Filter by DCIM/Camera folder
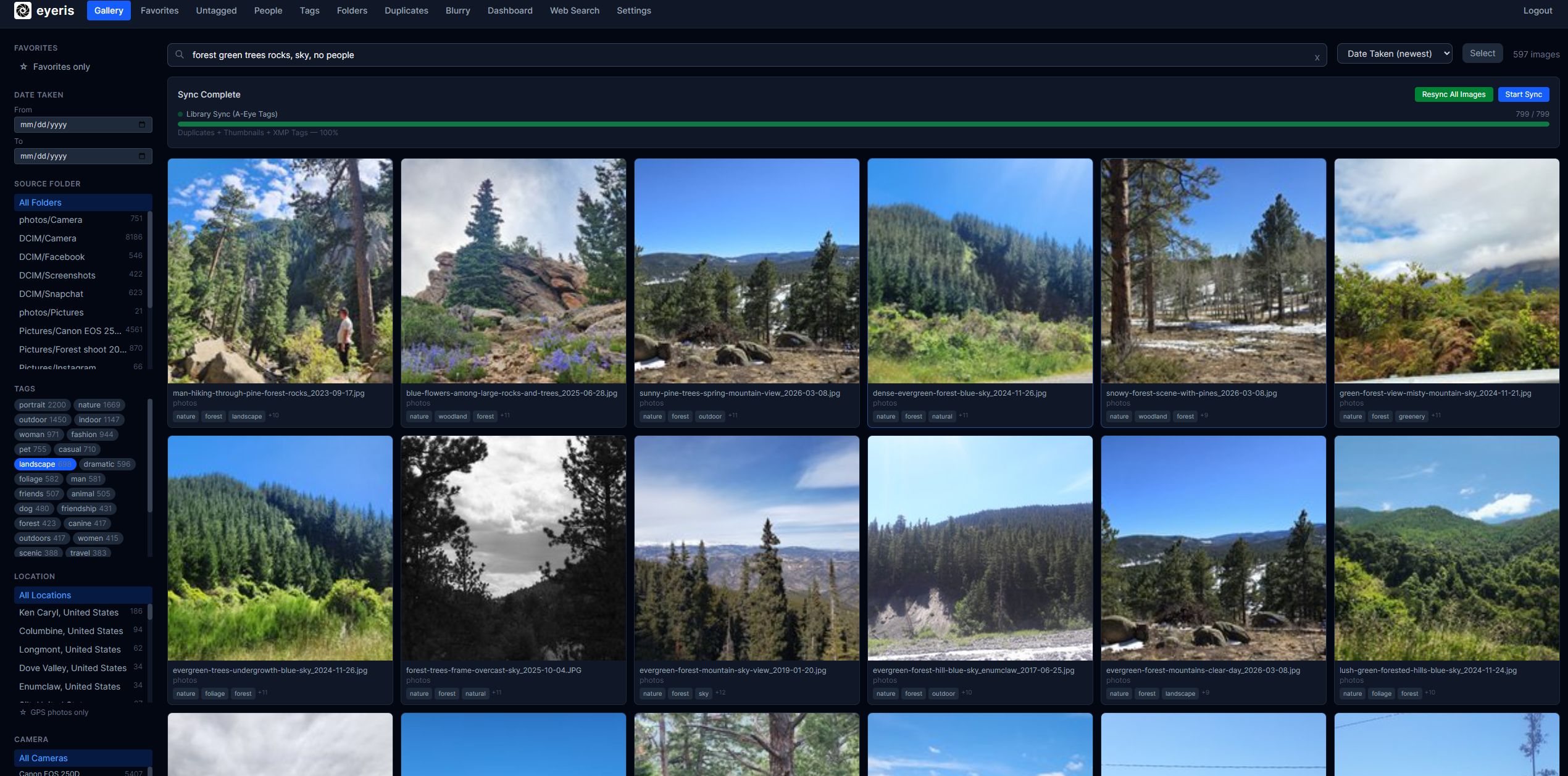1568x776 pixels. (80, 238)
